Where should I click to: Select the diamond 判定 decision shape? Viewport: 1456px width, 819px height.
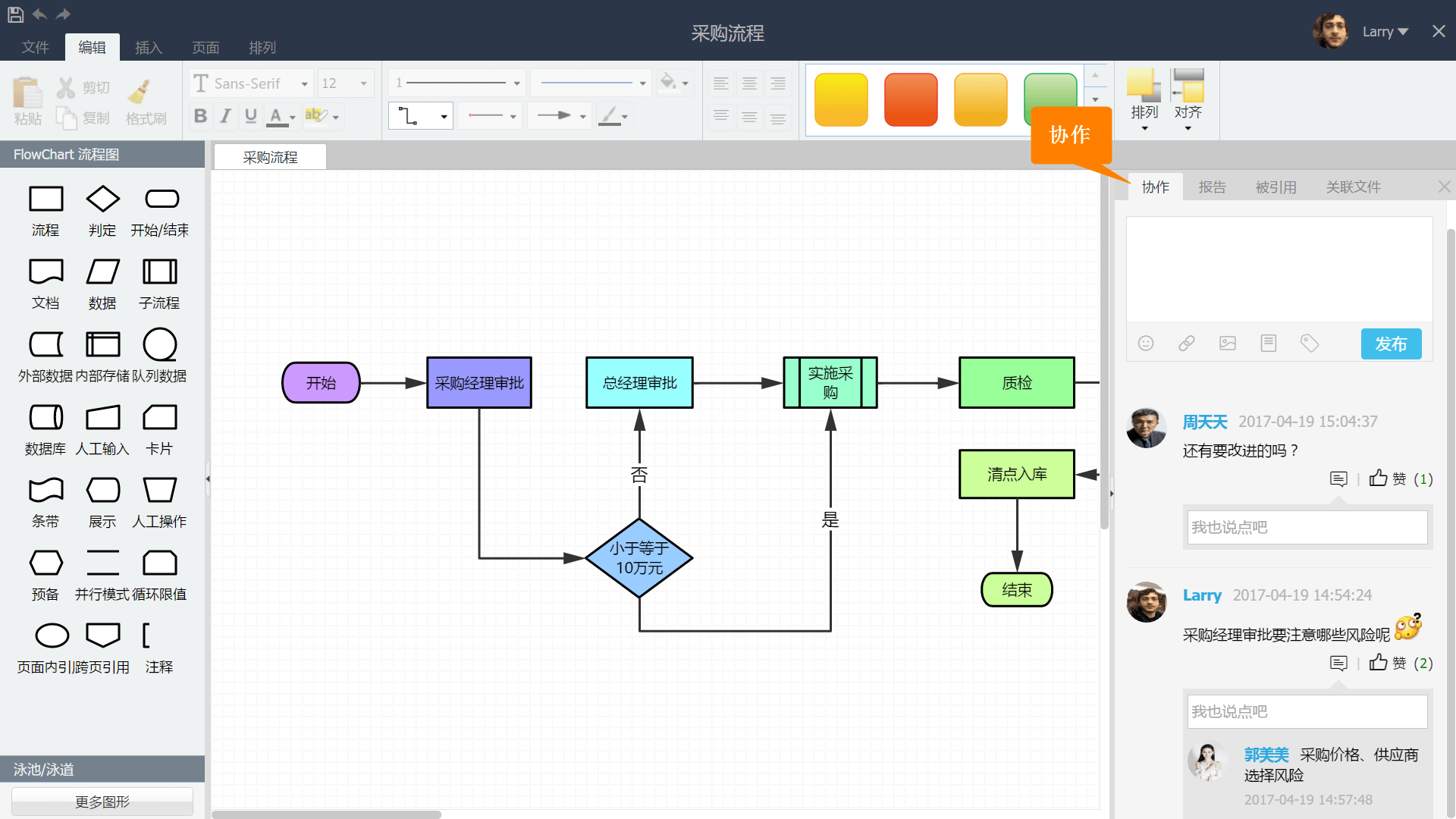click(102, 199)
